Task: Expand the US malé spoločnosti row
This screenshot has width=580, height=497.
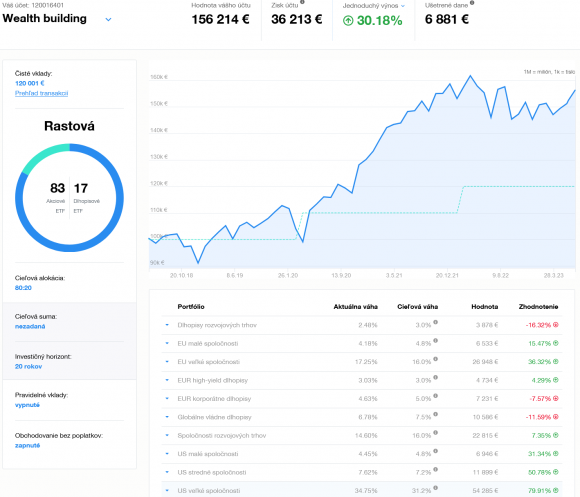Action: tap(167, 453)
